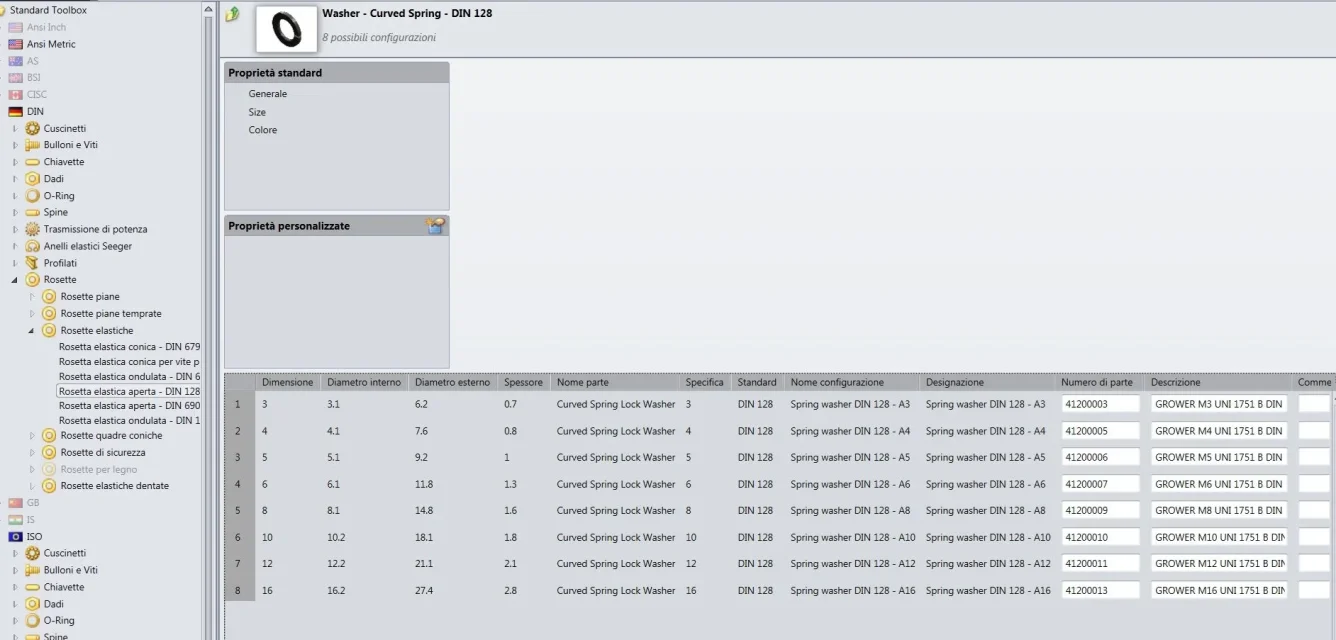Image resolution: width=1336 pixels, height=640 pixels.
Task: Click the Profilati structural shape icon
Action: (32, 263)
